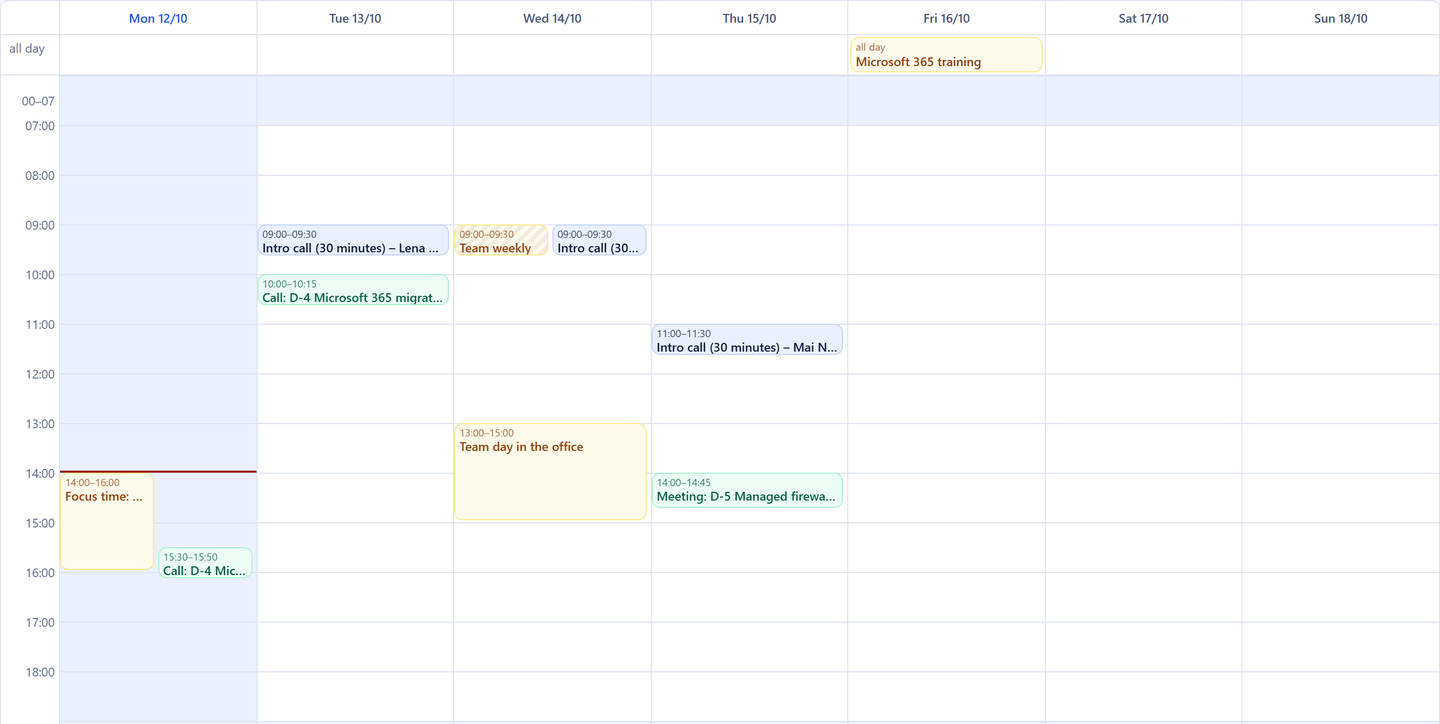The image size is (1440, 724).
Task: Open the Team day in the office event
Action: click(550, 472)
